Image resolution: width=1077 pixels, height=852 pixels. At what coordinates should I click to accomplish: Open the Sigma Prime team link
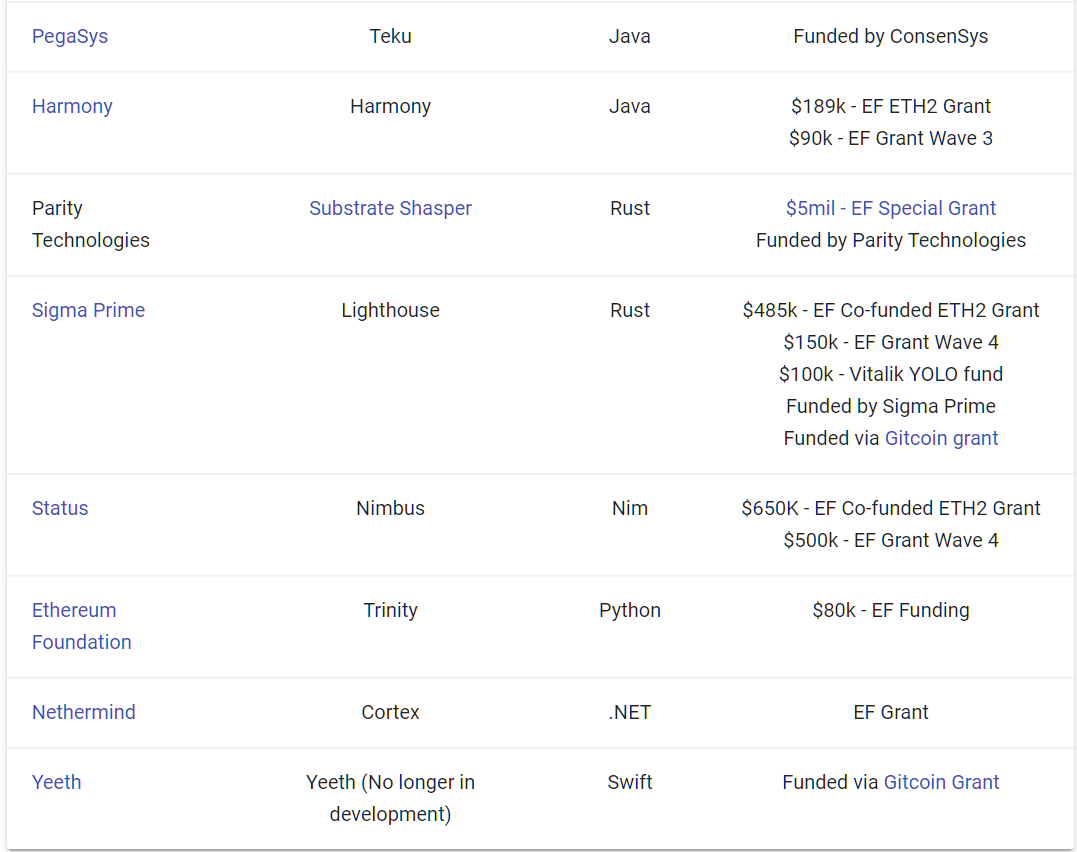point(88,310)
